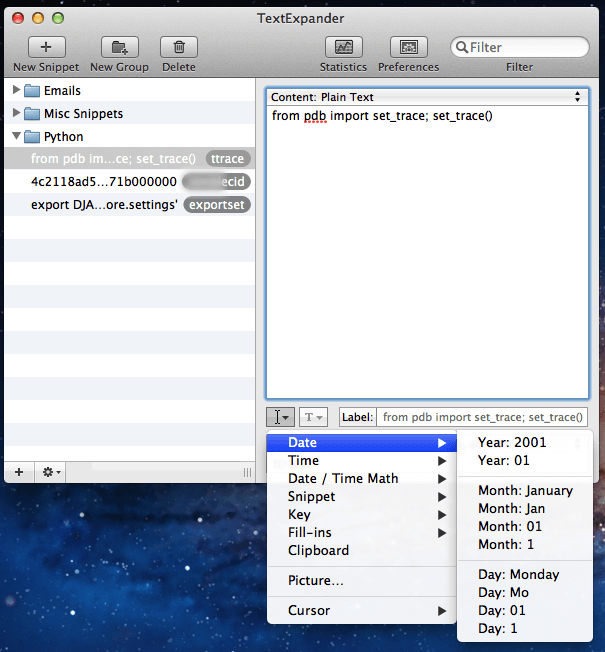Insert Day: 1 macro

[x=525, y=628]
